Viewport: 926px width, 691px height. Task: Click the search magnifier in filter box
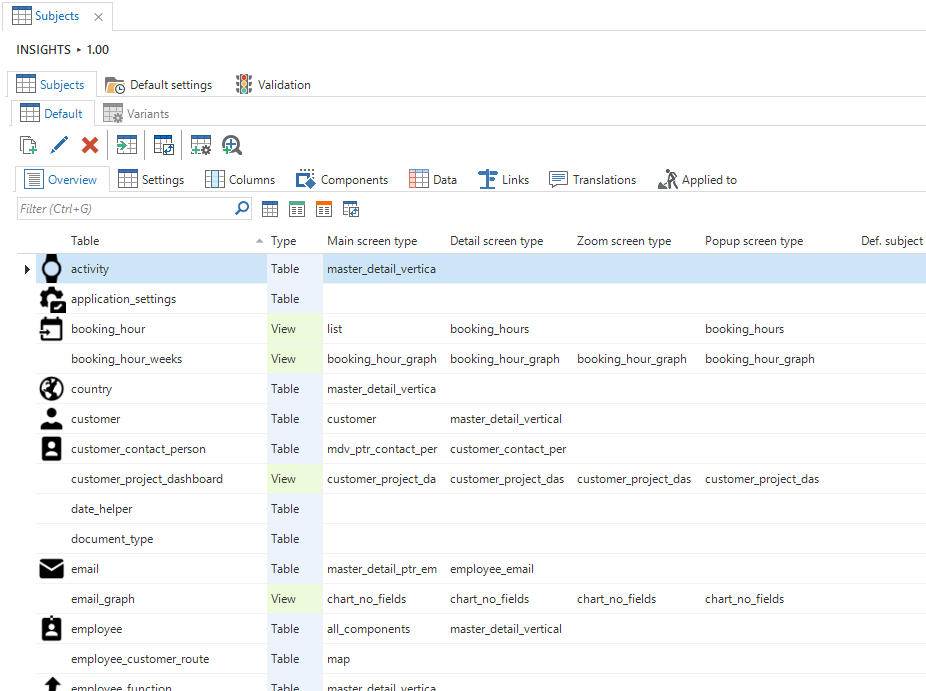coord(242,208)
